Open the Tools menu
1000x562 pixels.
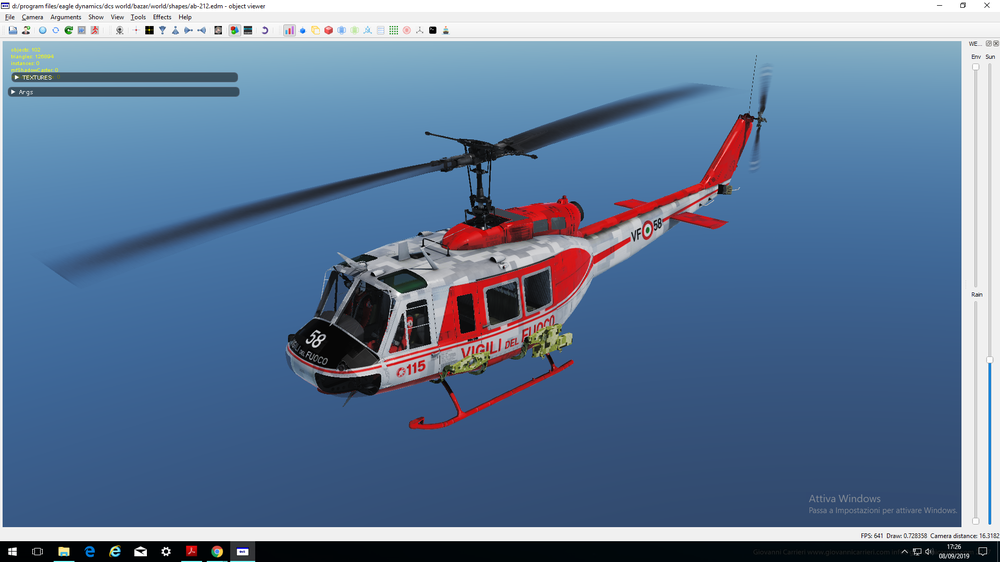click(138, 17)
